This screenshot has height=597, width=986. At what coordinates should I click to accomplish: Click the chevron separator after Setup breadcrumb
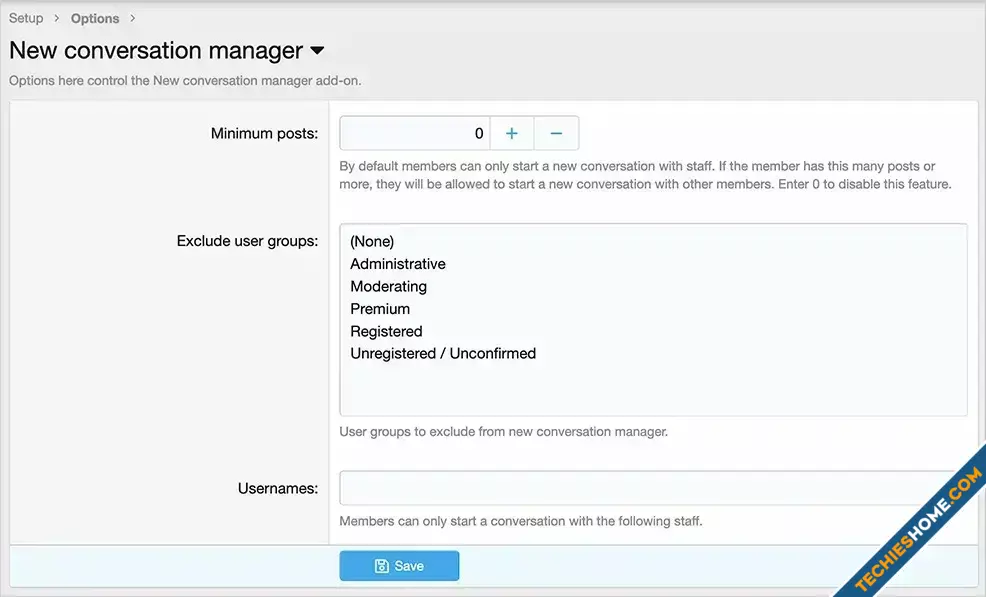click(x=57, y=18)
